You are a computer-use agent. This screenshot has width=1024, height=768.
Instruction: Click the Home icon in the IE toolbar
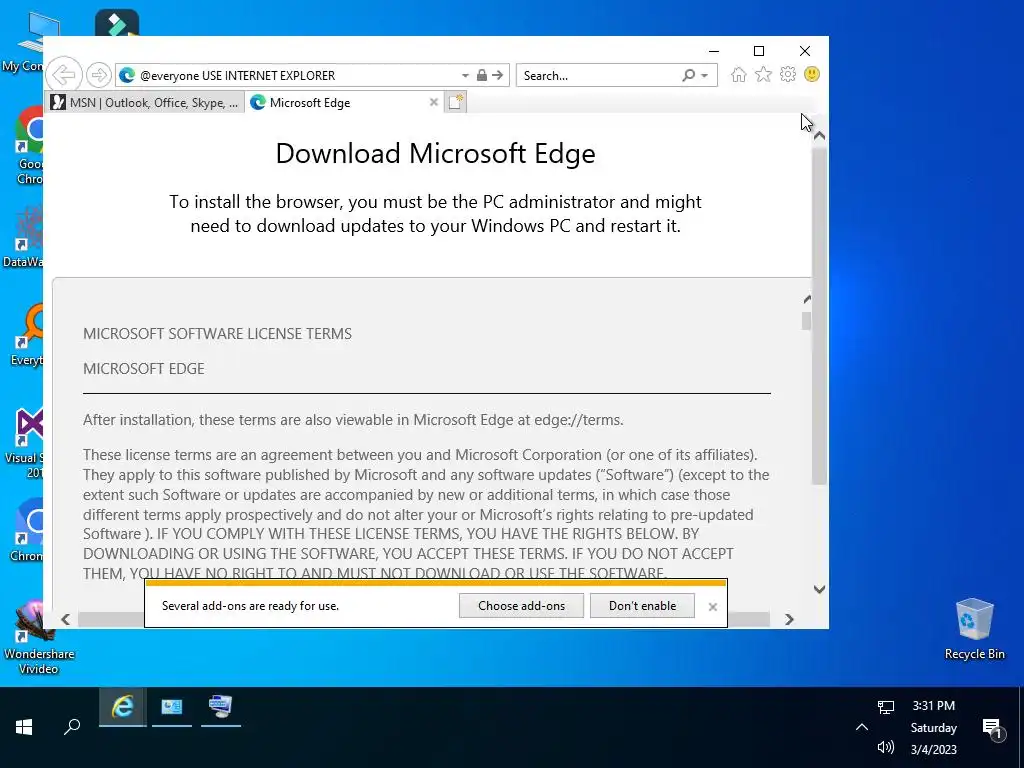click(739, 74)
